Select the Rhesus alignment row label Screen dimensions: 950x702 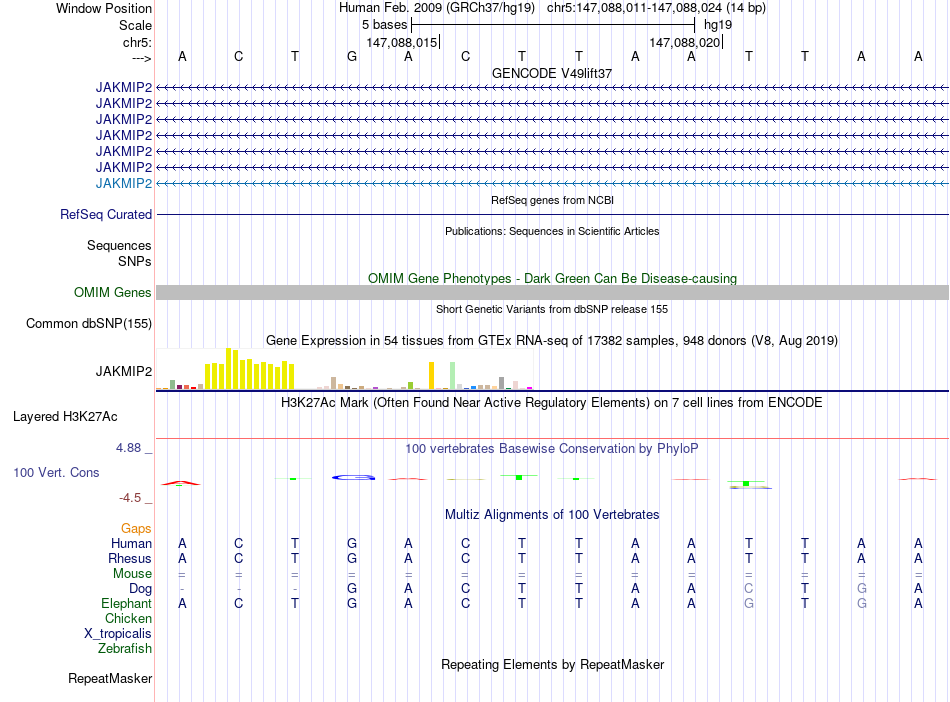(x=130, y=558)
